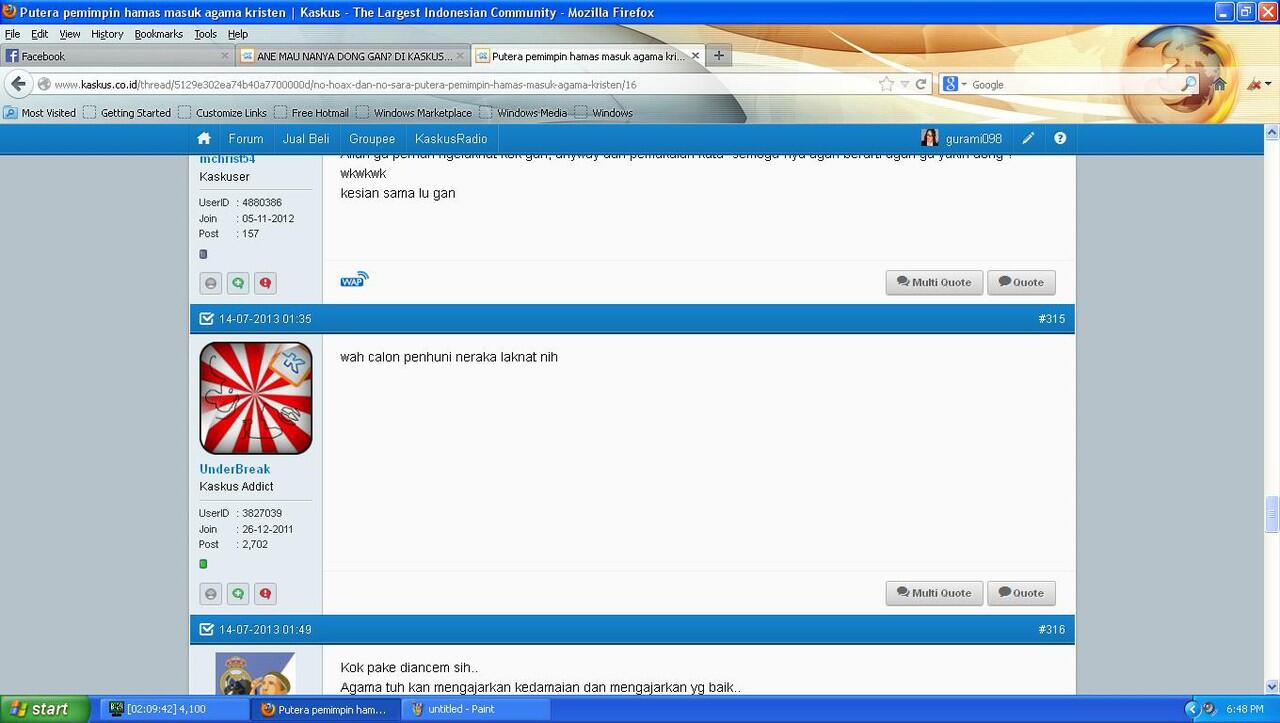Open the Bookmarks menu
Viewport: 1280px width, 723px height.
click(158, 34)
